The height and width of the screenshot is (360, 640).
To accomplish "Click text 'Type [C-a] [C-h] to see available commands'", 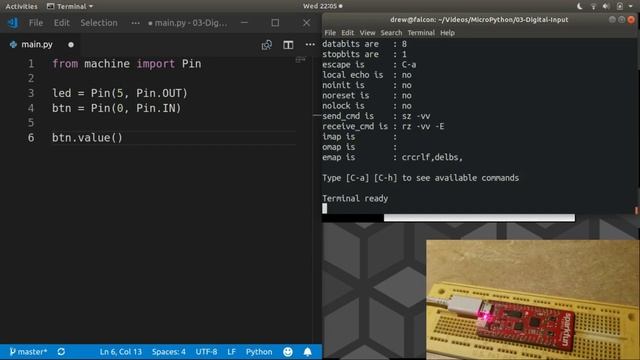I will point(420,178).
